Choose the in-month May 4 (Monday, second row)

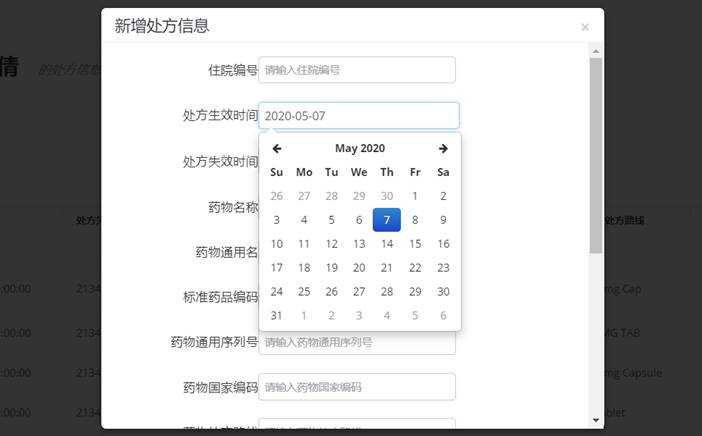[x=304, y=220]
